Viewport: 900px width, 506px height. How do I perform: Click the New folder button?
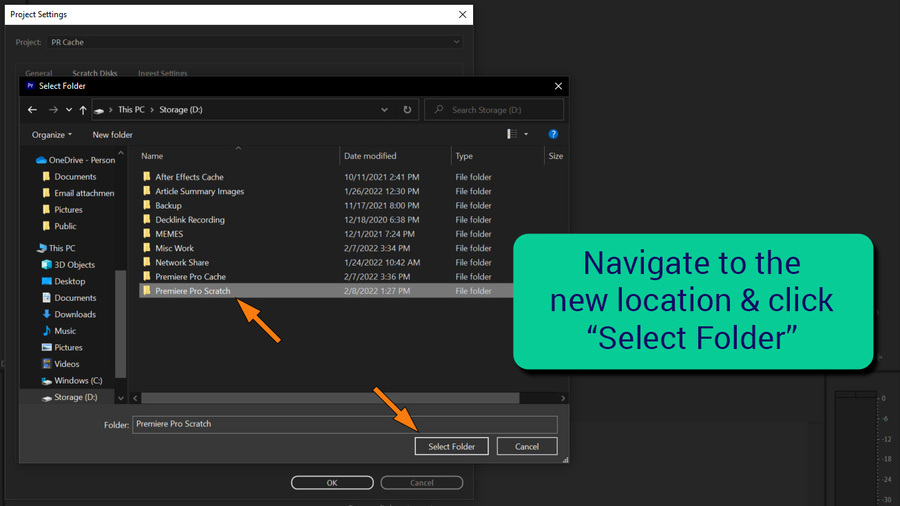pyautogui.click(x=112, y=135)
